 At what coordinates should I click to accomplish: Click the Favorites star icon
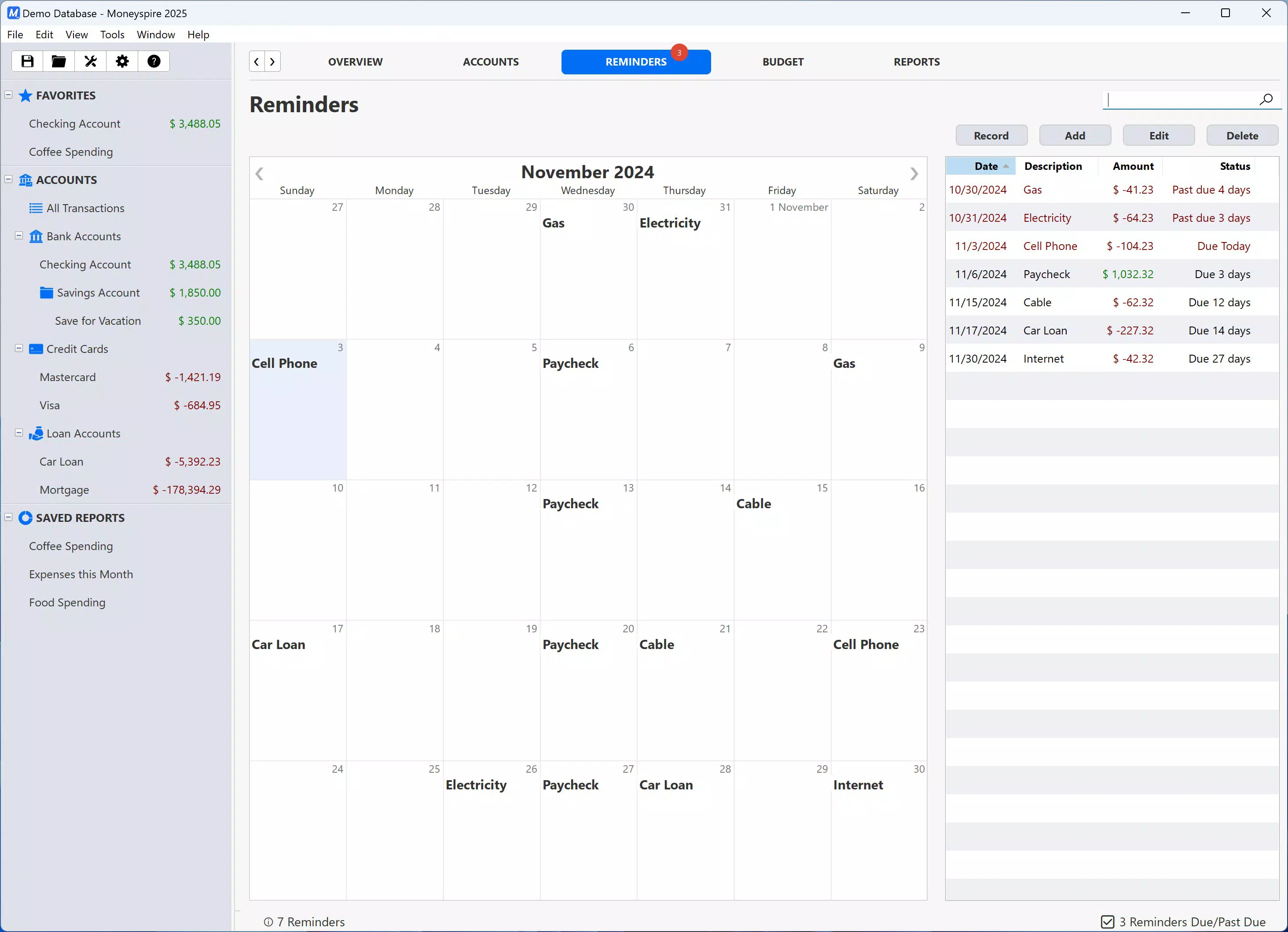point(26,95)
